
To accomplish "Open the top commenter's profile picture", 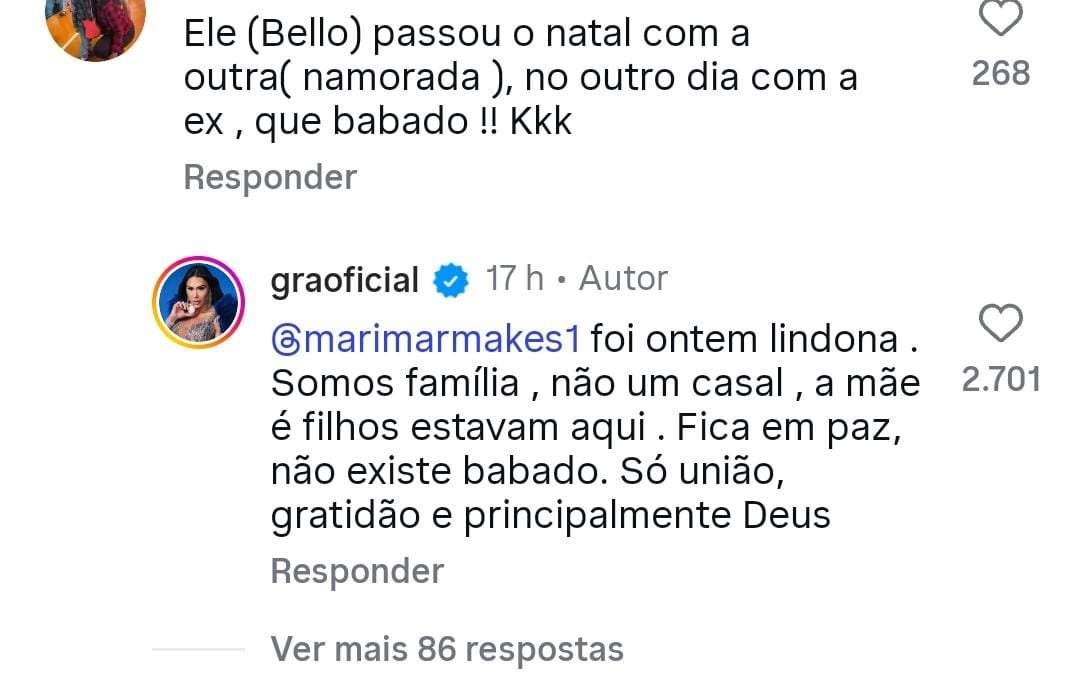I will pos(98,20).
